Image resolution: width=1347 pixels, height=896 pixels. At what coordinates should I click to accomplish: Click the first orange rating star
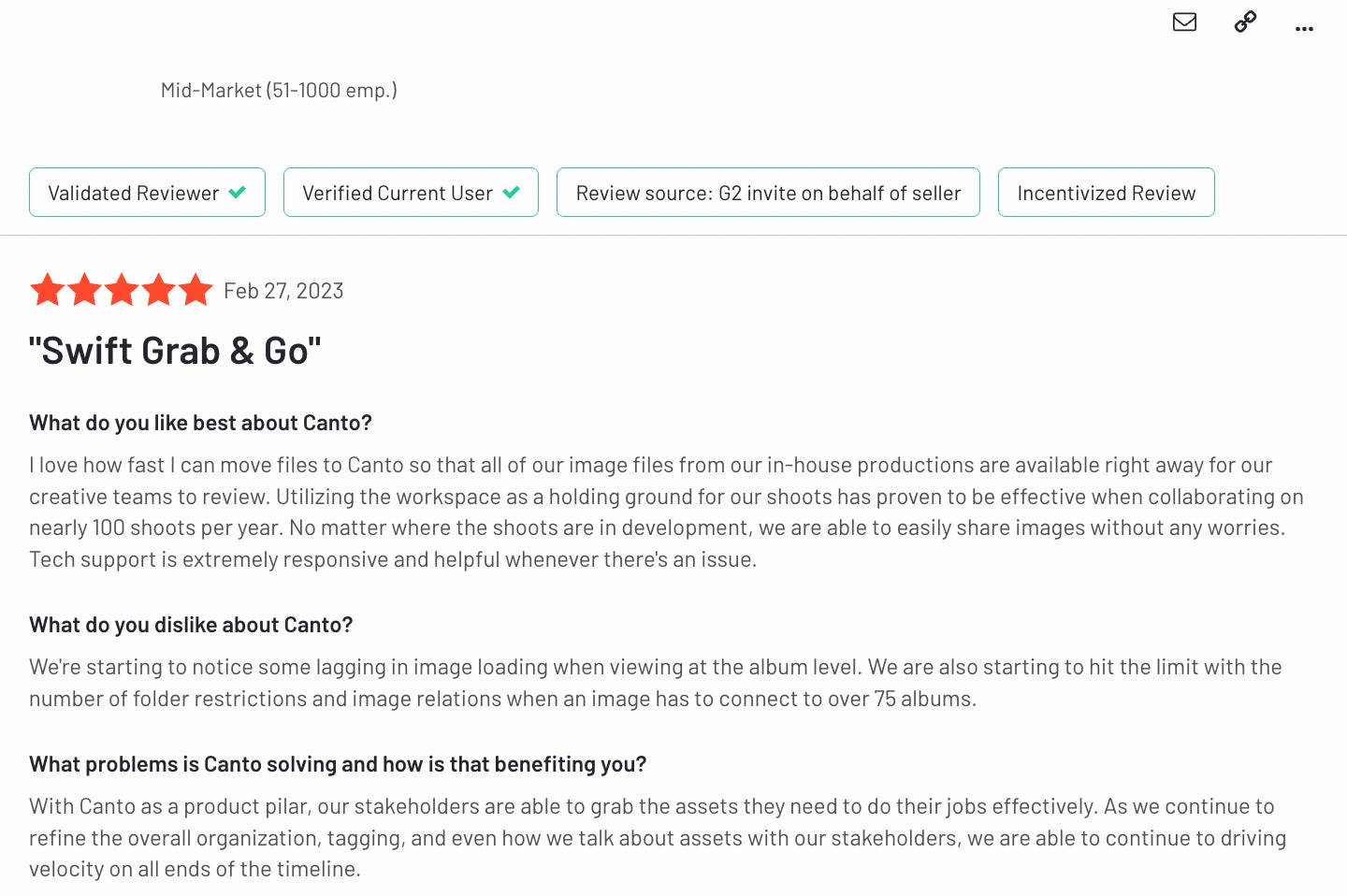tap(47, 290)
